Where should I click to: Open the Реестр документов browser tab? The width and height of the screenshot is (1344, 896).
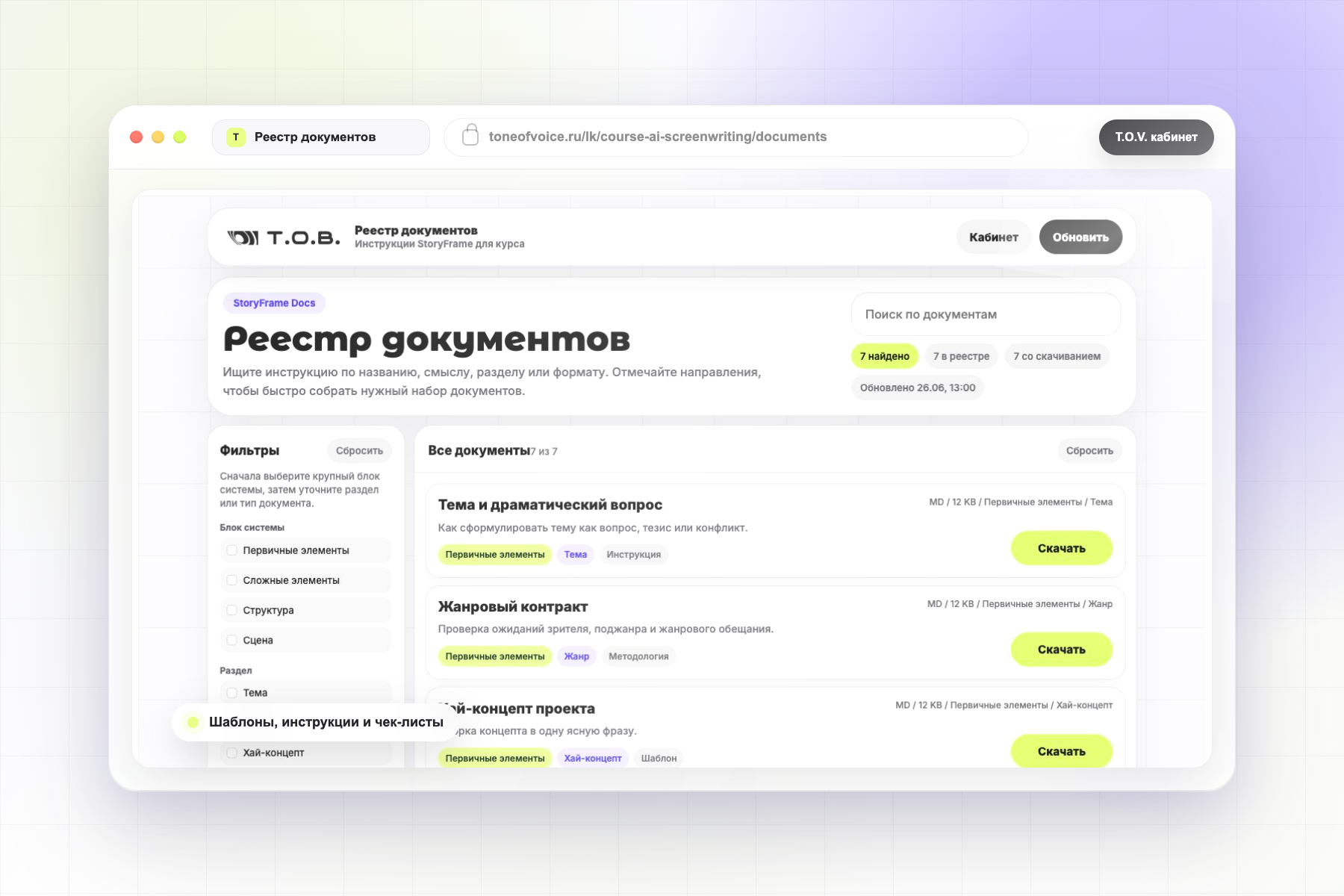pyautogui.click(x=321, y=137)
